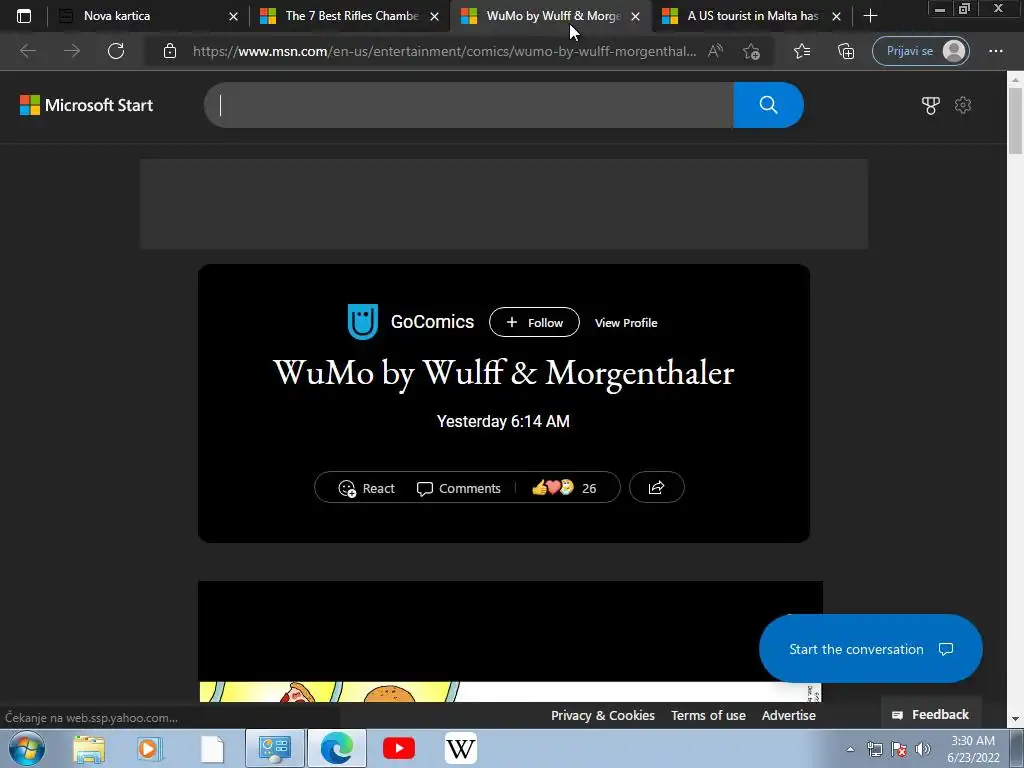The image size is (1024, 768).
Task: Launch Windows Media Player from the taskbar
Action: tap(148, 748)
